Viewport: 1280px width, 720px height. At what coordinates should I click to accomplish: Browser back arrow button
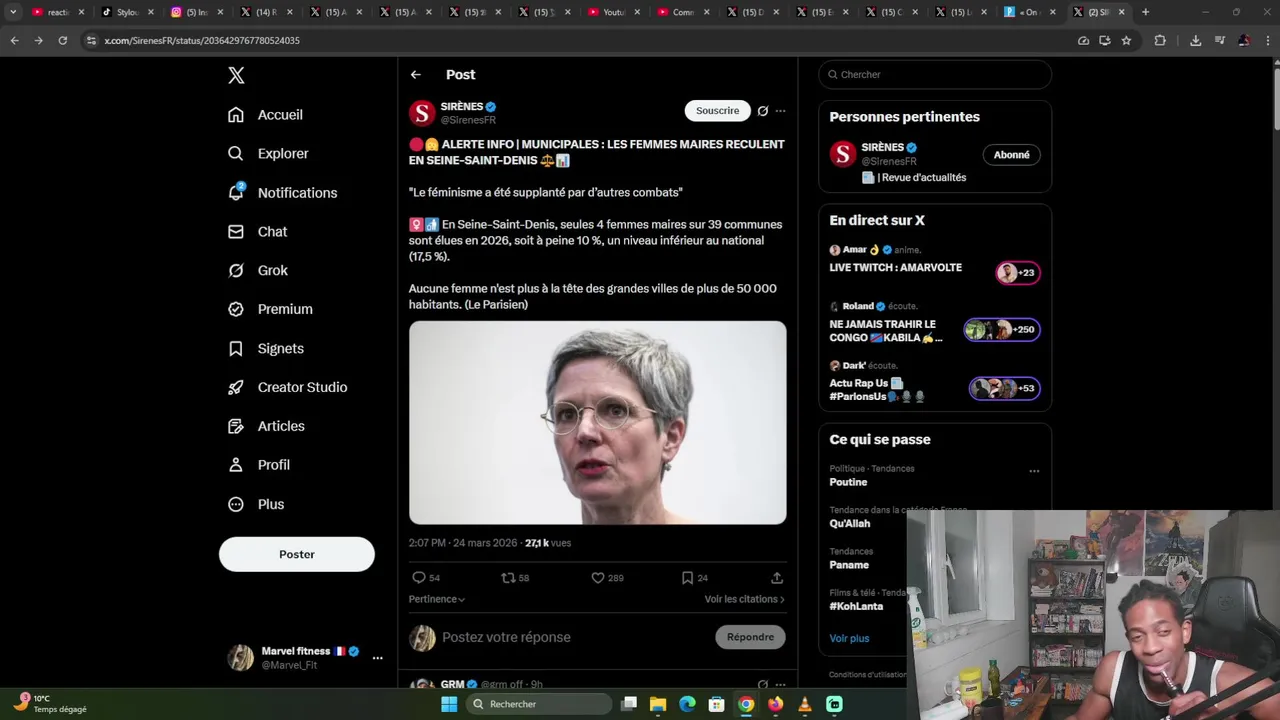pyautogui.click(x=15, y=40)
